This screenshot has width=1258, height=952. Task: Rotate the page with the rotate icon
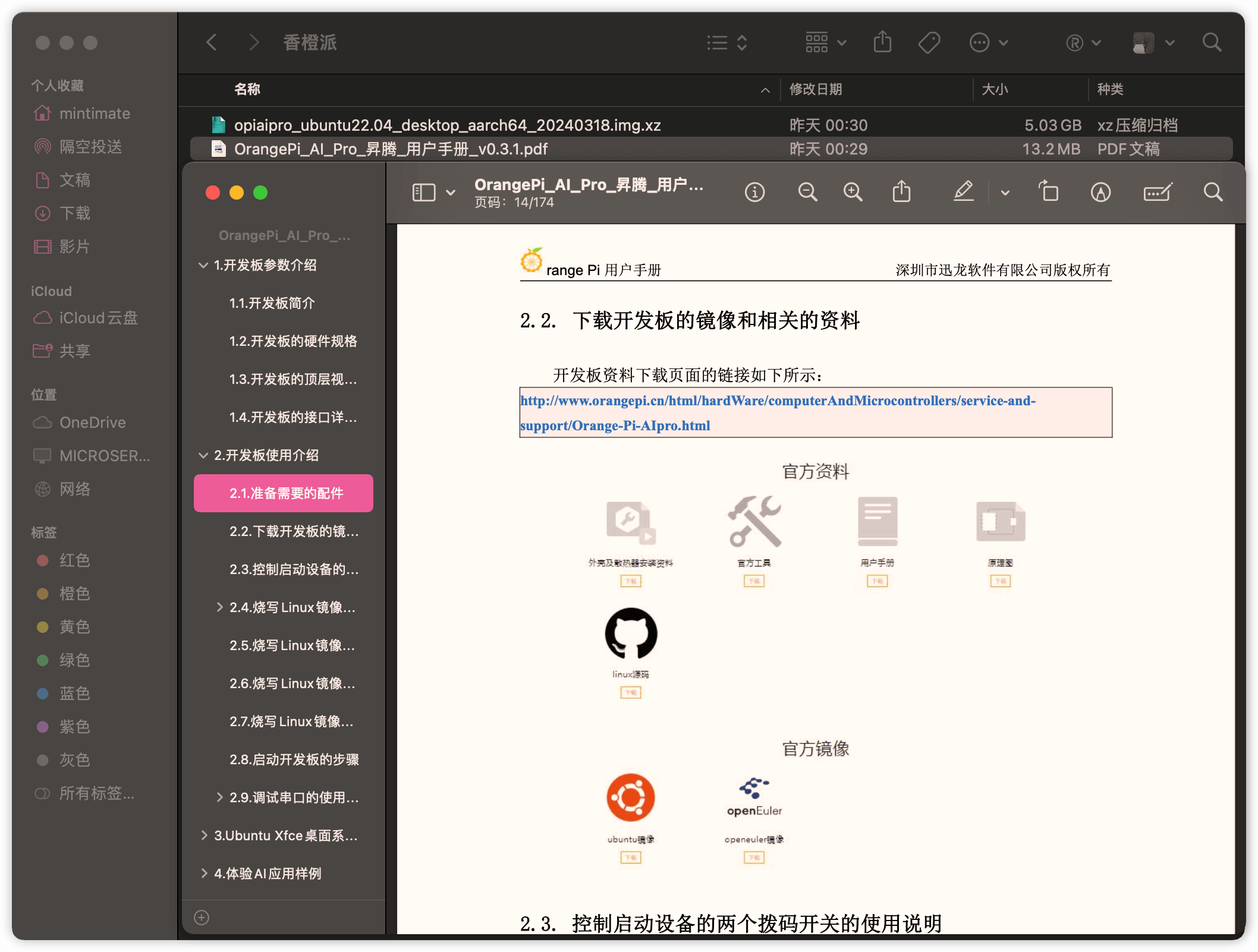point(1049,192)
